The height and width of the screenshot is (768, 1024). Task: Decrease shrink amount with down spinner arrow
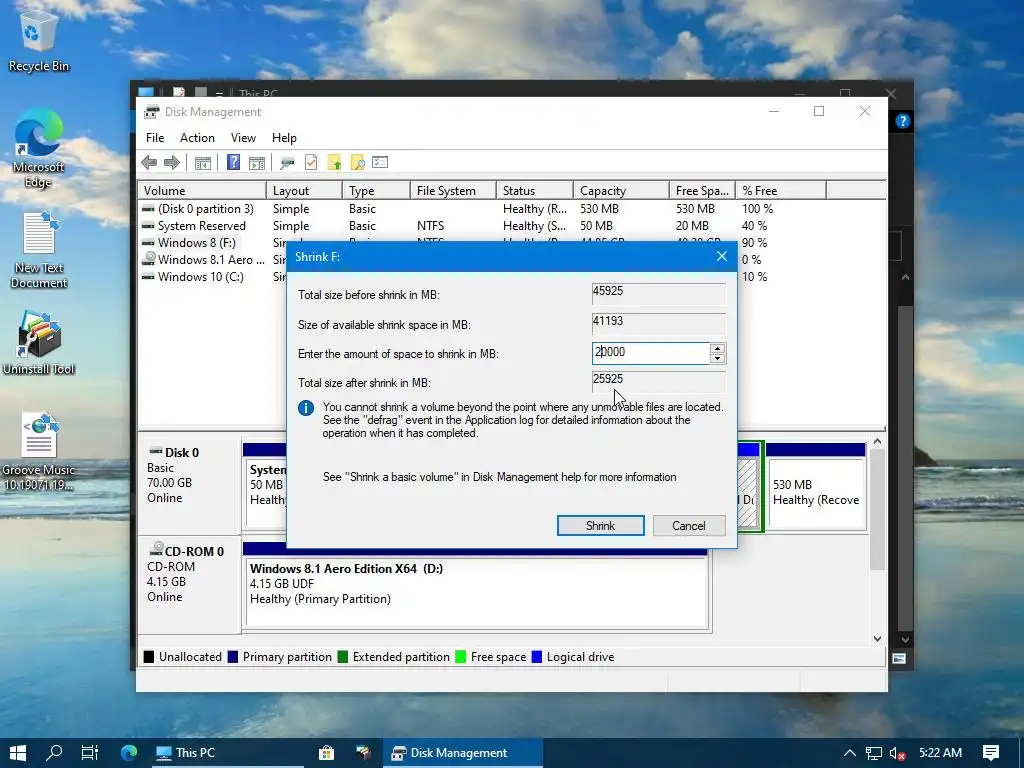click(x=717, y=359)
